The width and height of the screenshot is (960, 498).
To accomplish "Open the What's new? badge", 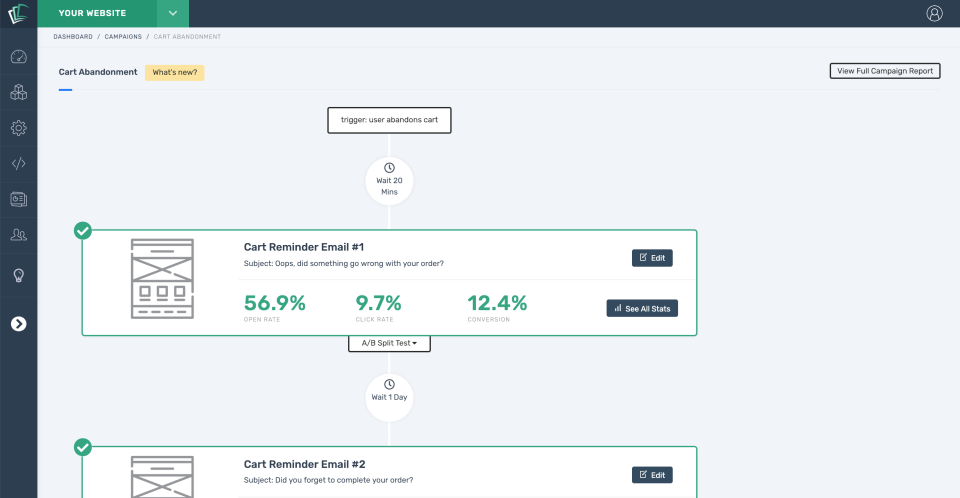I will tap(174, 72).
